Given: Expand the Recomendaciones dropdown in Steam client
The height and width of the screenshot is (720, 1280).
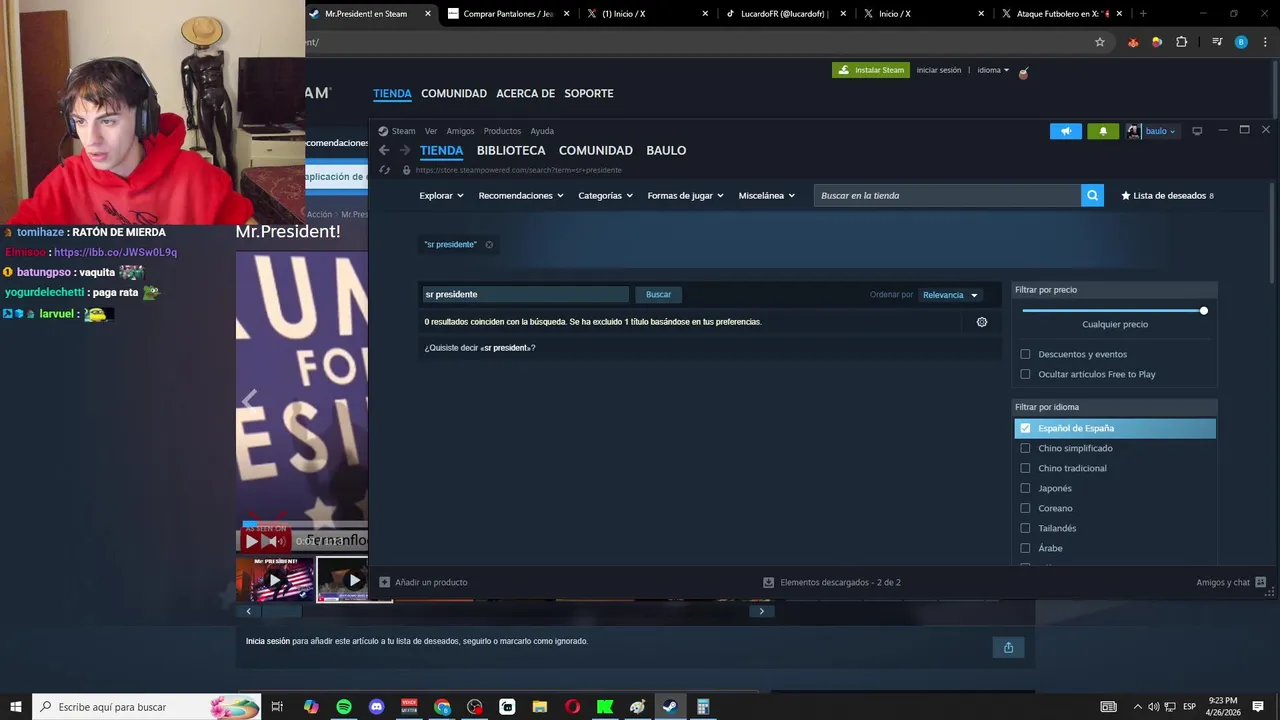Looking at the screenshot, I should pyautogui.click(x=521, y=196).
